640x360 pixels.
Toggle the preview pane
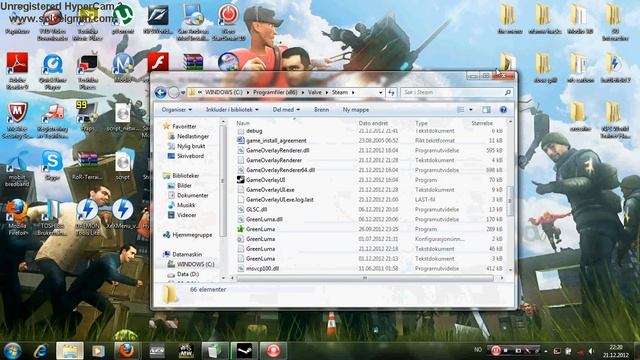coord(486,110)
